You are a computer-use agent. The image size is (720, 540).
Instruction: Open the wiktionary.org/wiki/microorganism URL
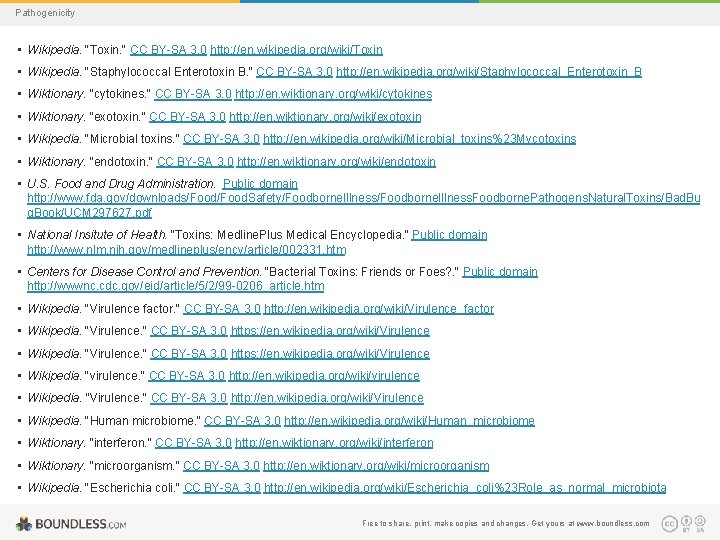[376, 466]
